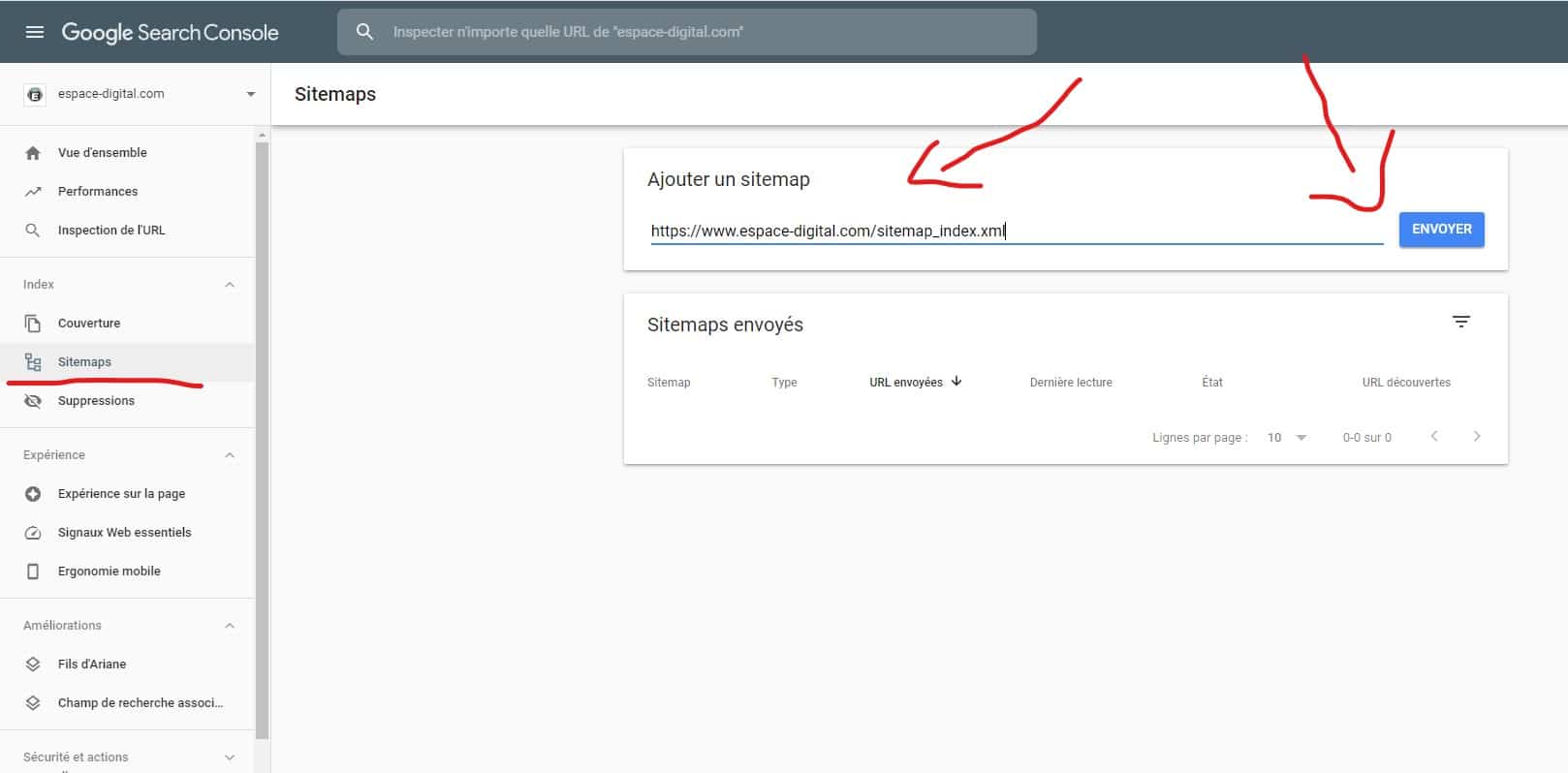Screen dimensions: 1568x773
Task: Open the filter icon in Sitemaps envoyés
Action: [x=1461, y=322]
